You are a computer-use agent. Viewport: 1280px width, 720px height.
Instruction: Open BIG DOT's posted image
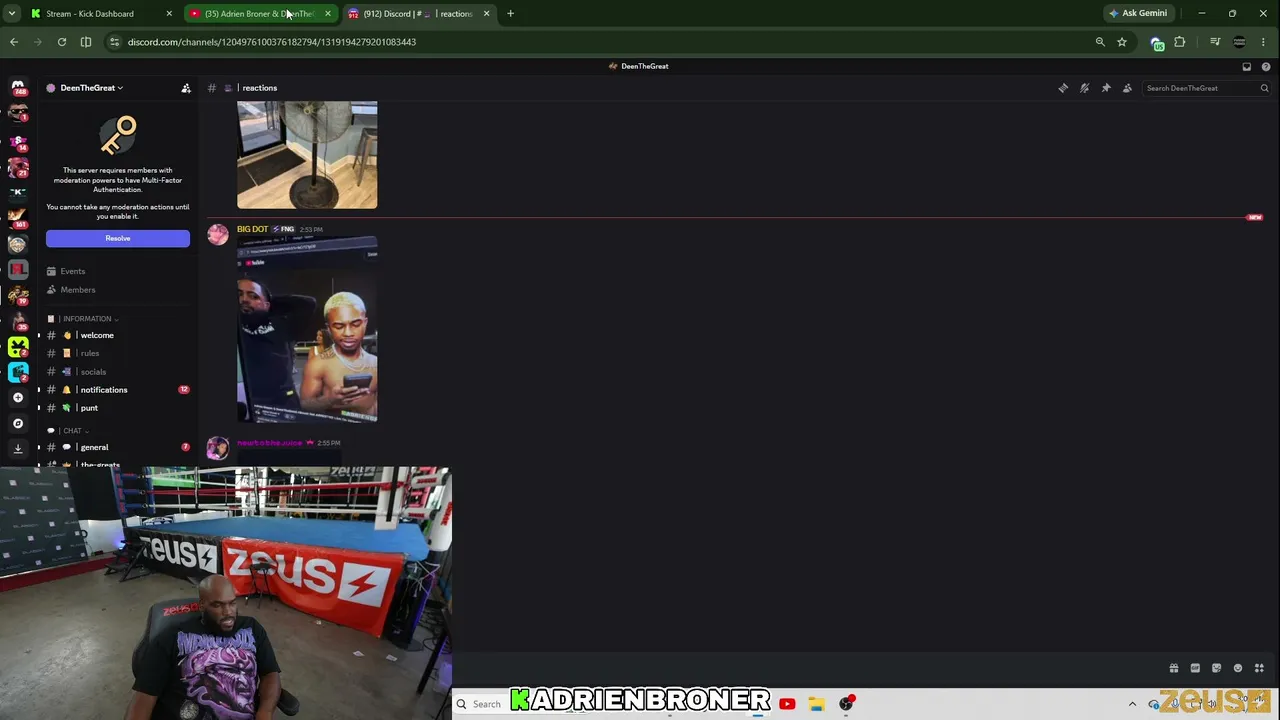(x=307, y=330)
